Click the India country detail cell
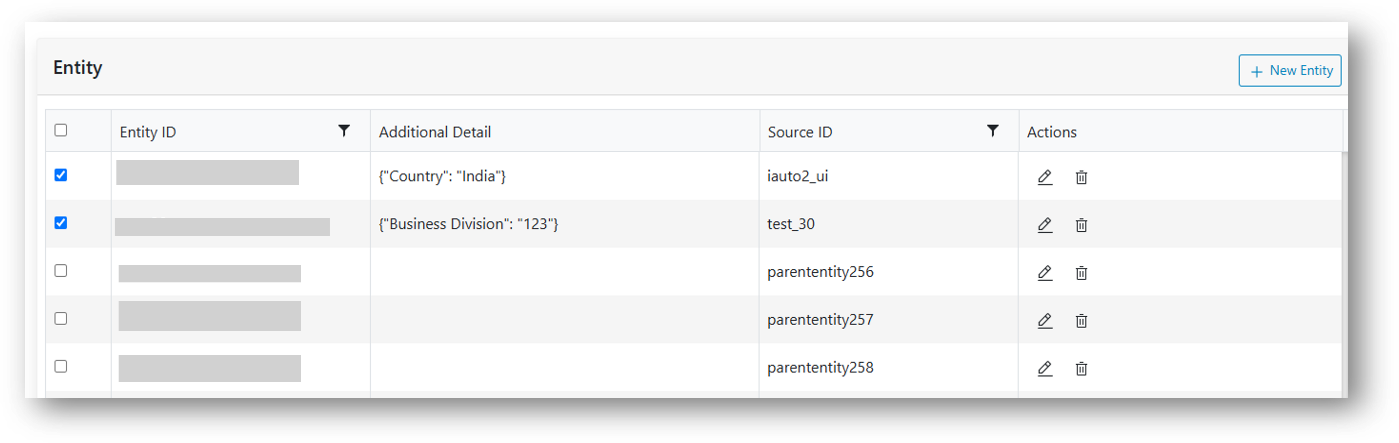The height and width of the screenshot is (443, 1399). click(x=443, y=177)
